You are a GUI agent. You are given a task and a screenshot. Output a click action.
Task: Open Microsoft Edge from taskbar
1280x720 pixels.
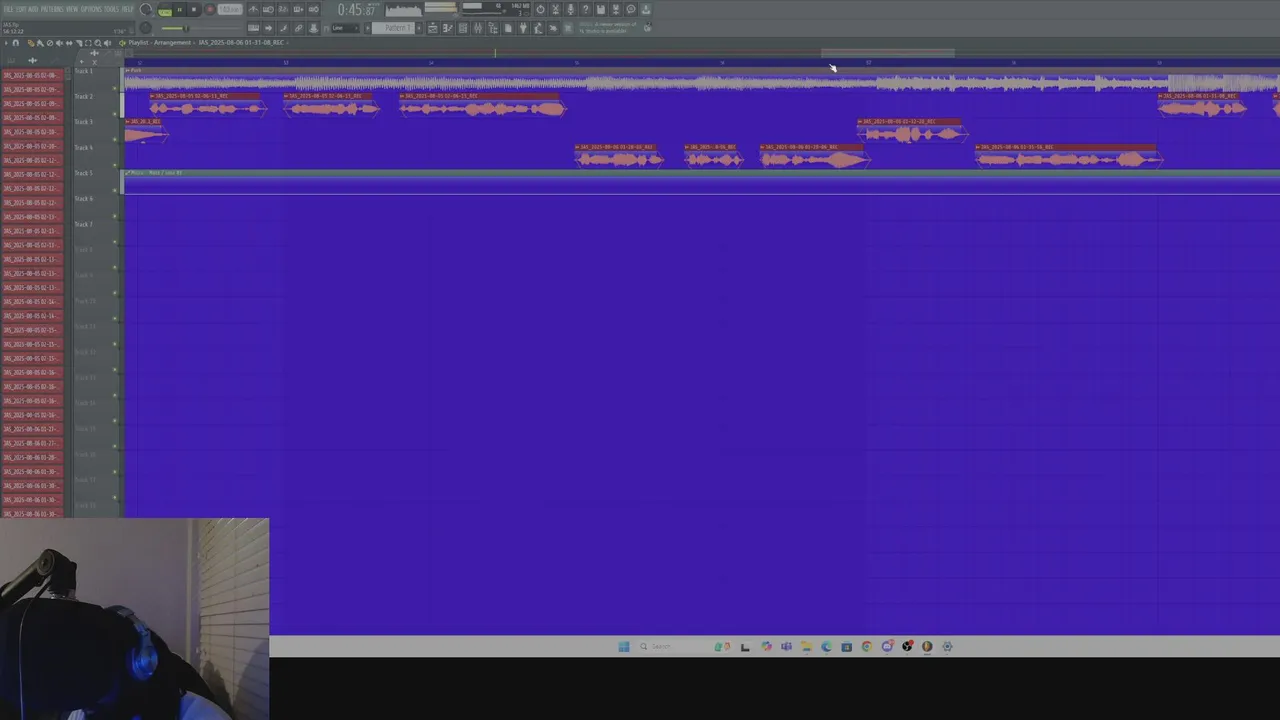(826, 646)
